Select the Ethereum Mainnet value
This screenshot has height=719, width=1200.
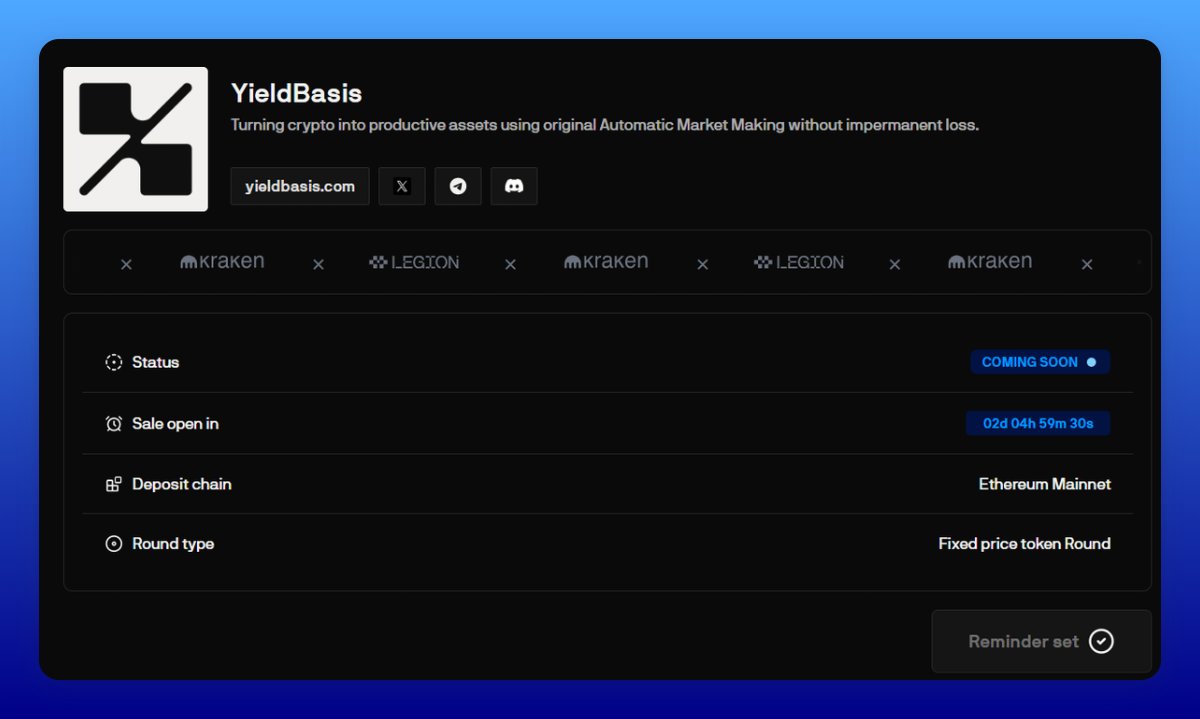pyautogui.click(x=1045, y=484)
